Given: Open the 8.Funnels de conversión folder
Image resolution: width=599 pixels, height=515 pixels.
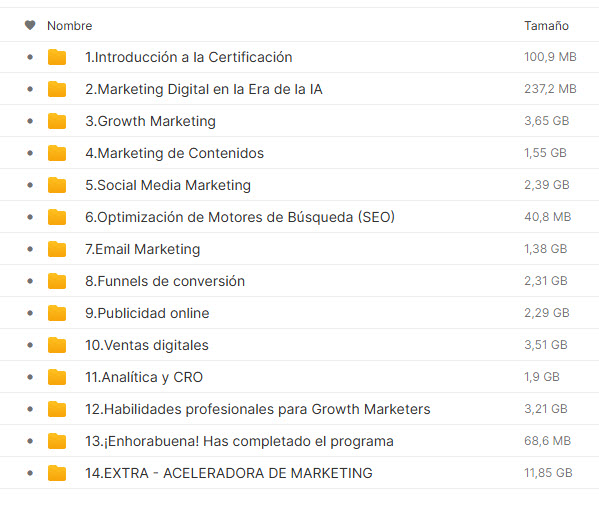Looking at the screenshot, I should [165, 281].
